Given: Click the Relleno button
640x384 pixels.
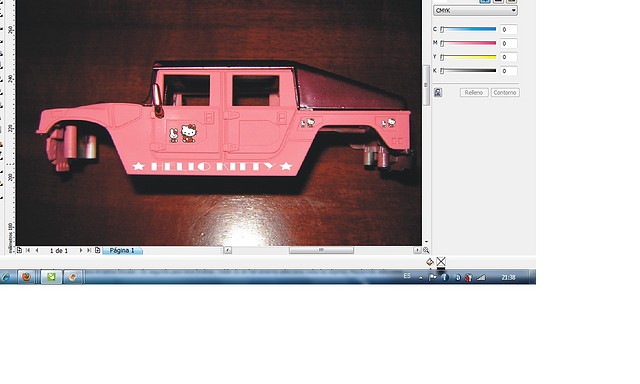Looking at the screenshot, I should point(474,93).
